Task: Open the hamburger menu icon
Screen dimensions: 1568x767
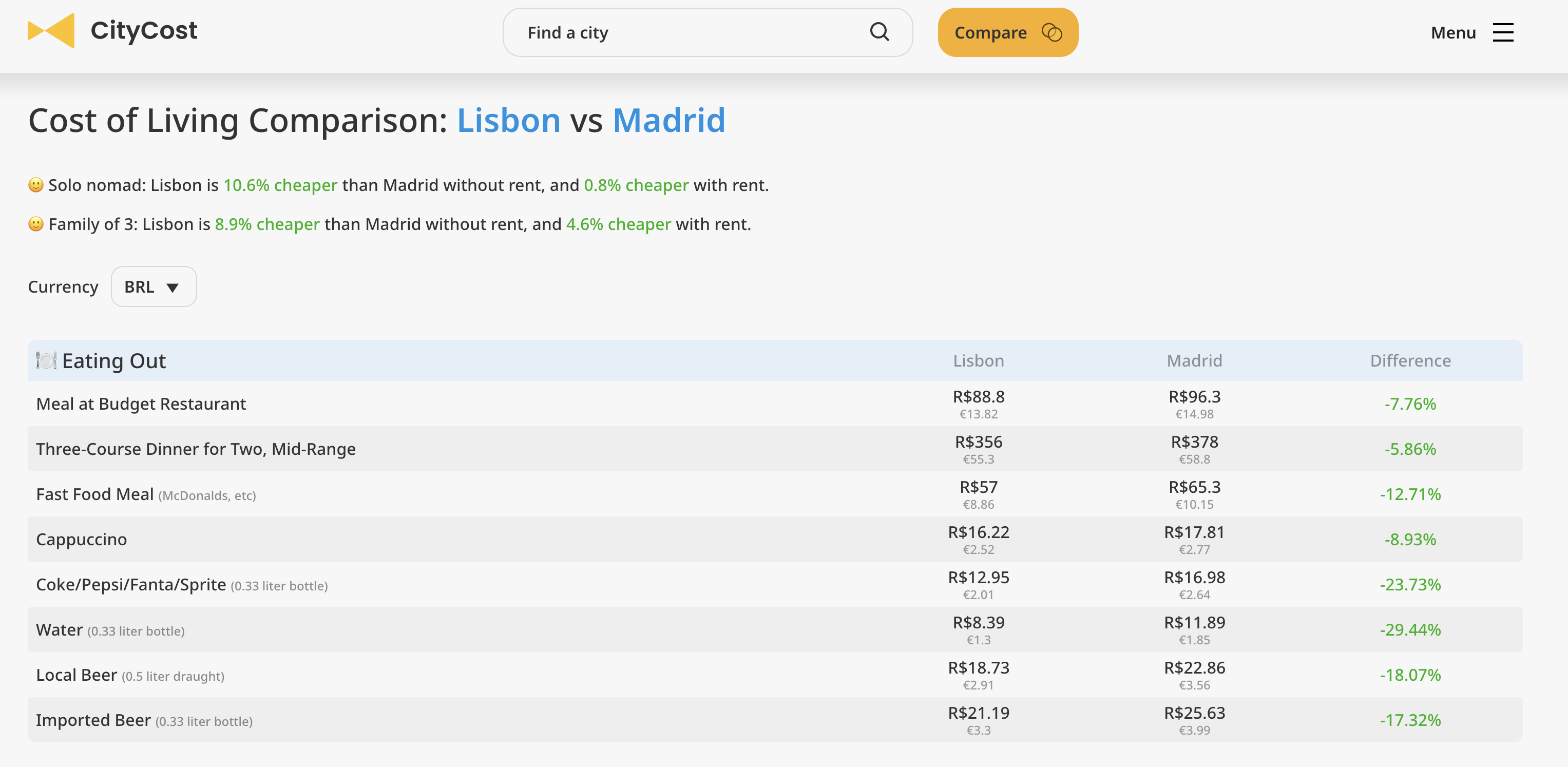Action: coord(1502,32)
